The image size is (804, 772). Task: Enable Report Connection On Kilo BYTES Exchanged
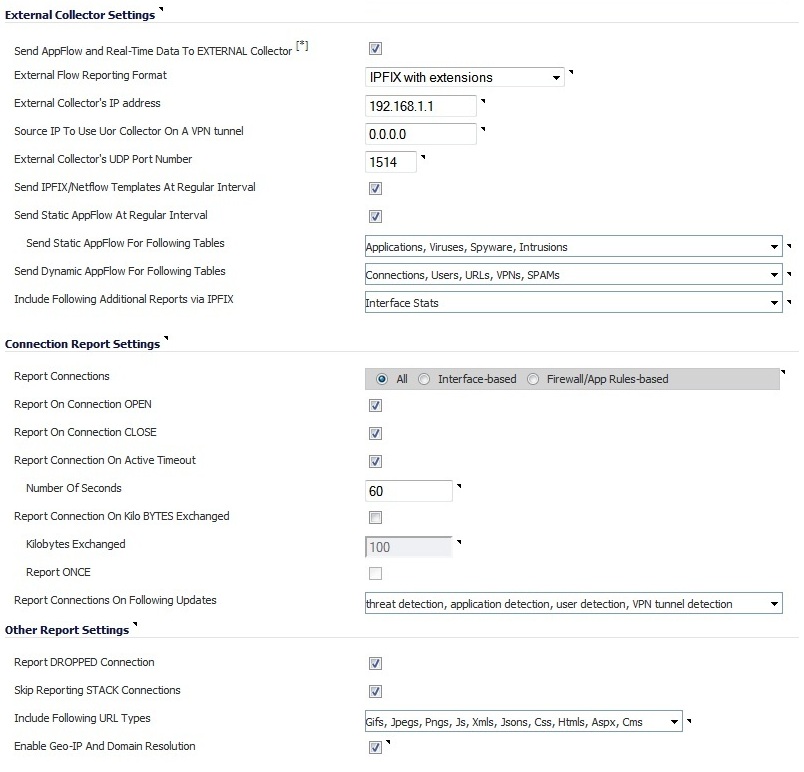pos(376,517)
